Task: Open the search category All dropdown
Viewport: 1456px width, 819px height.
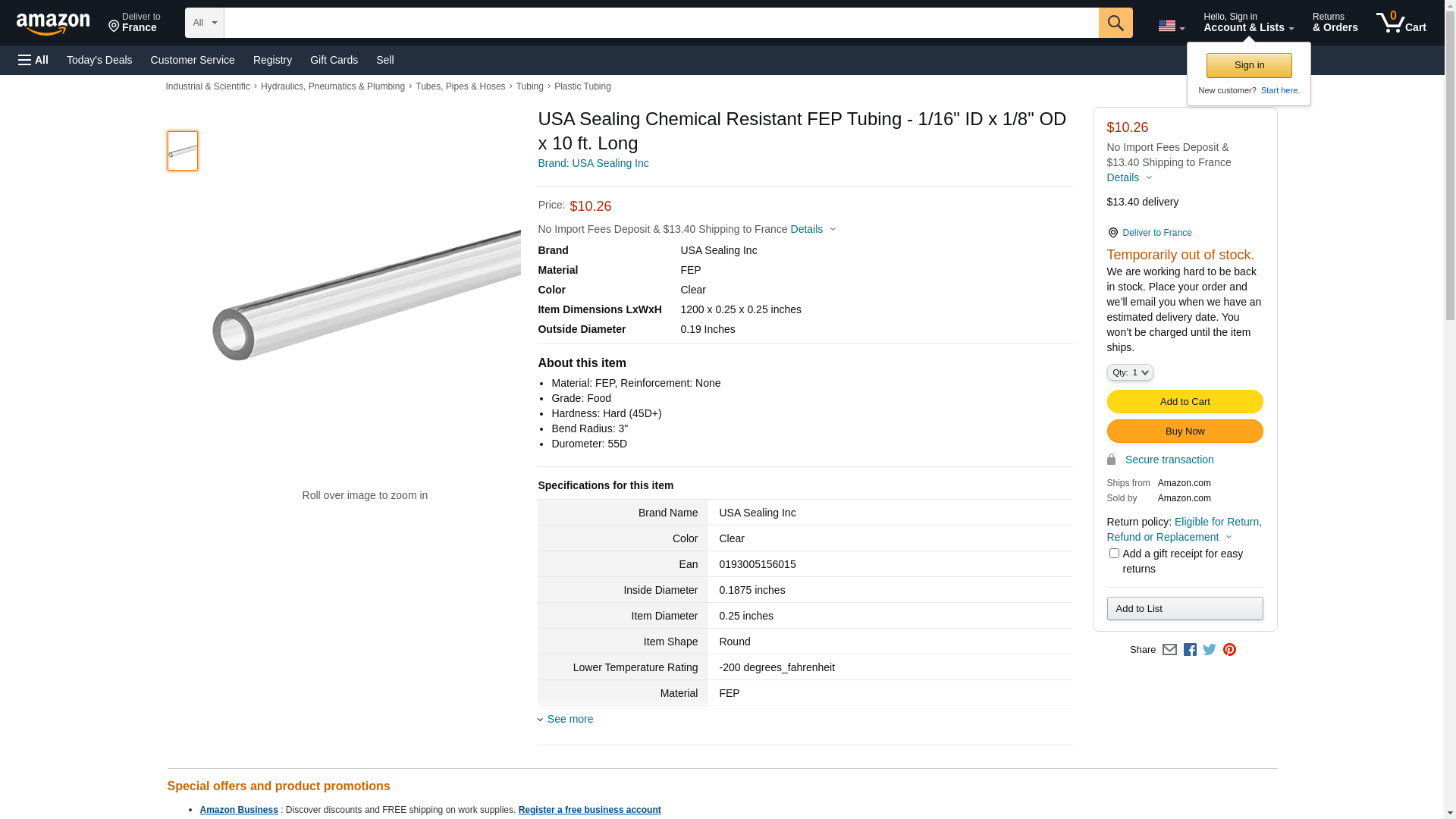Action: click(x=204, y=23)
